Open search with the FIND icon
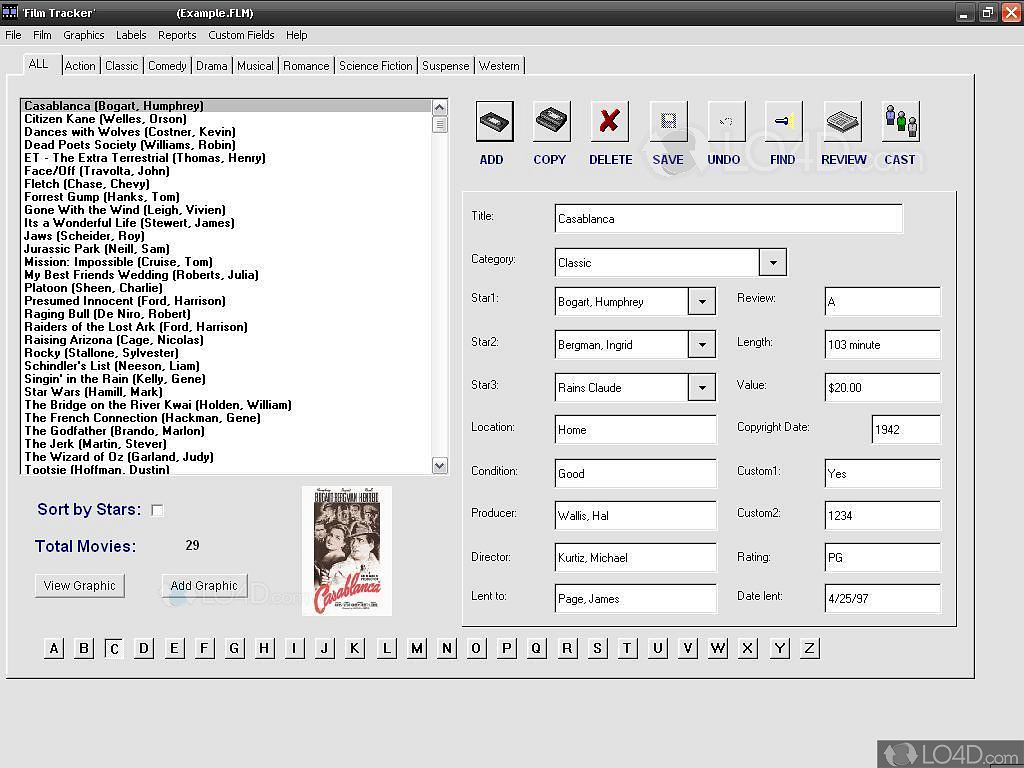This screenshot has width=1024, height=768. point(784,120)
